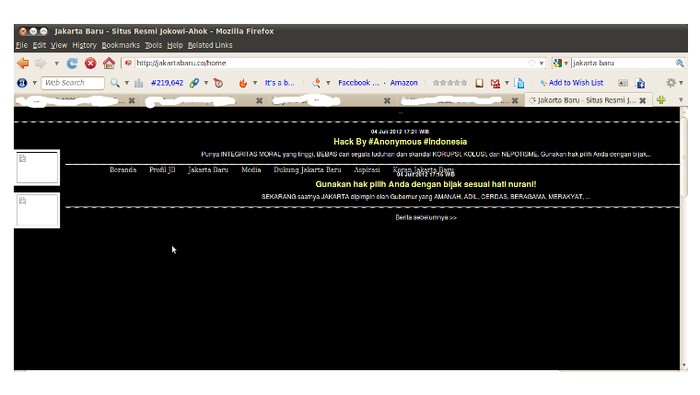Bookmark this page with the star icon
Screen dimensions: 700x395
point(532,63)
